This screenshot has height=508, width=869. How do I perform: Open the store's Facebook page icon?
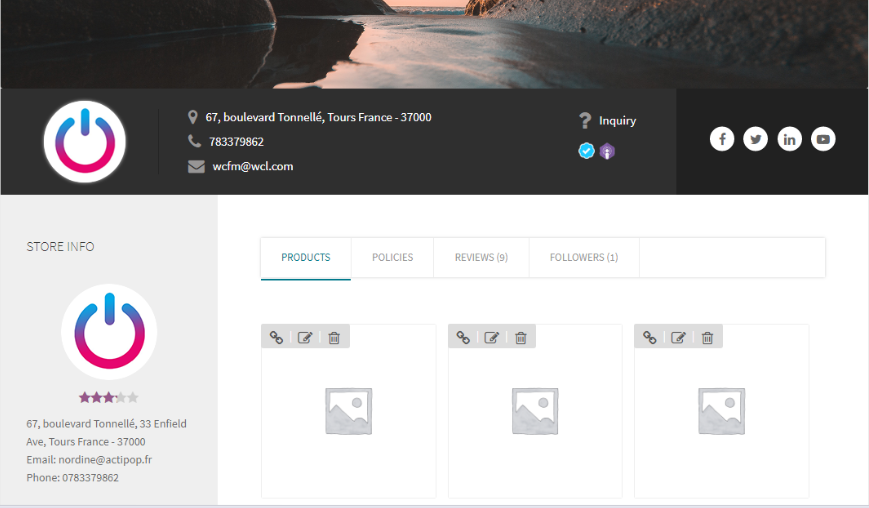click(x=722, y=140)
